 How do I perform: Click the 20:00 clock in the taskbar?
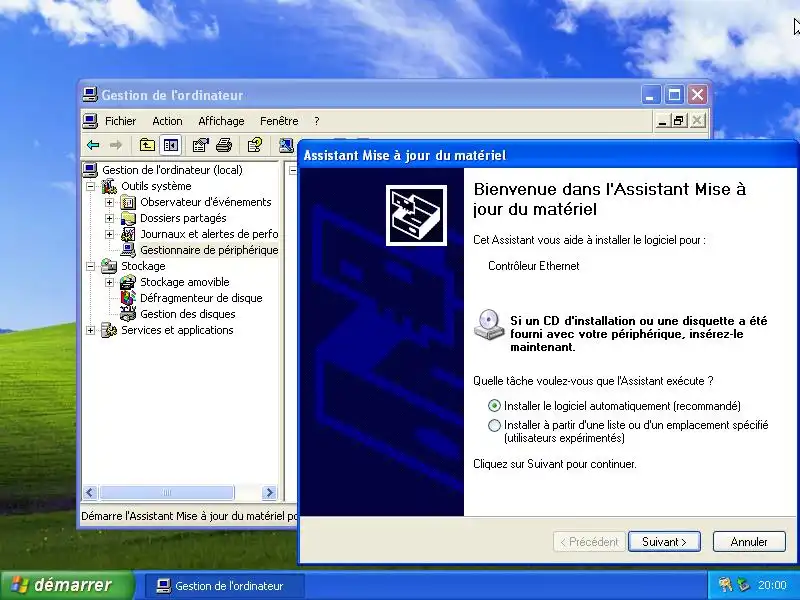tap(772, 585)
